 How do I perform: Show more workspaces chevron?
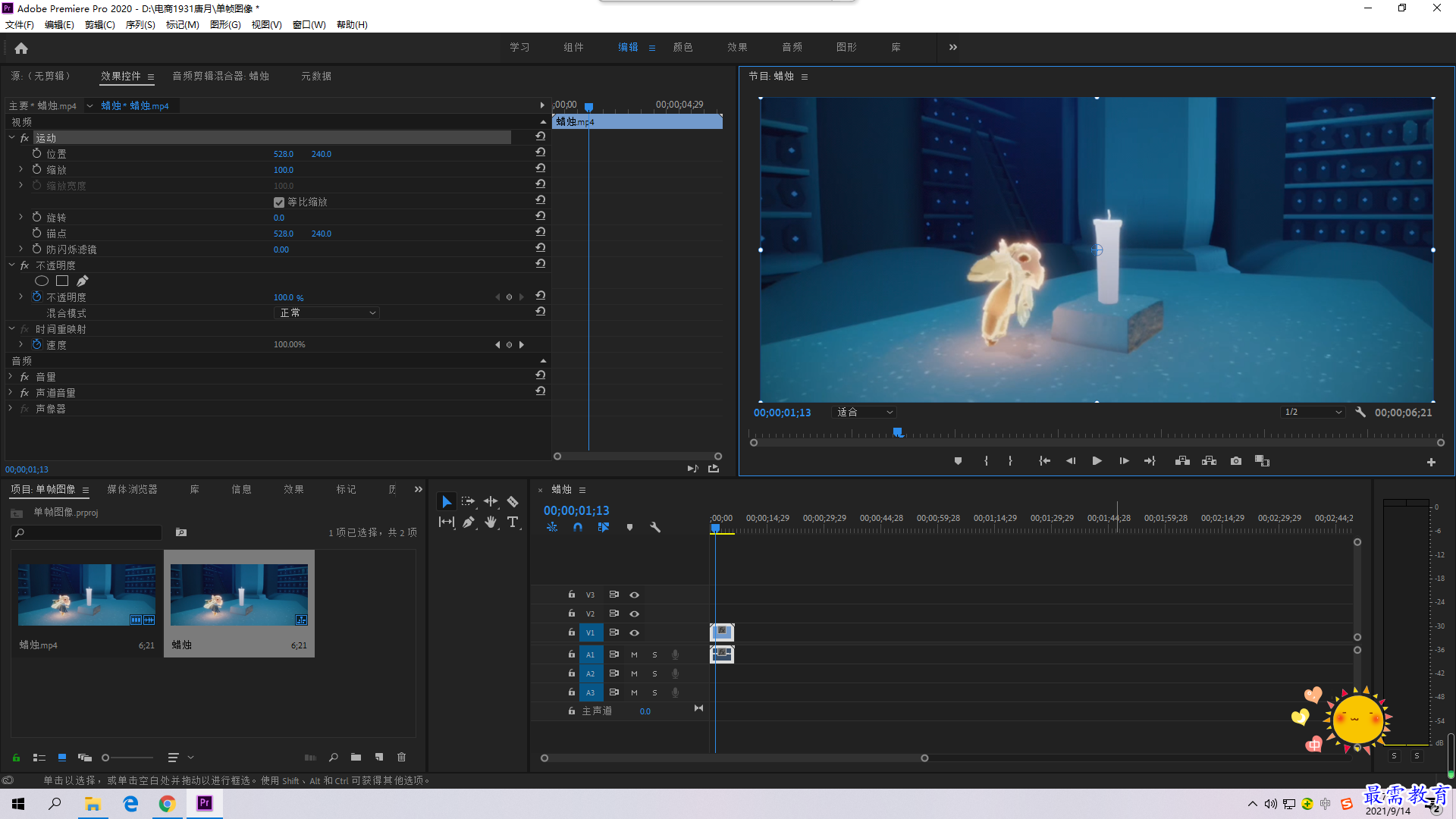point(952,47)
